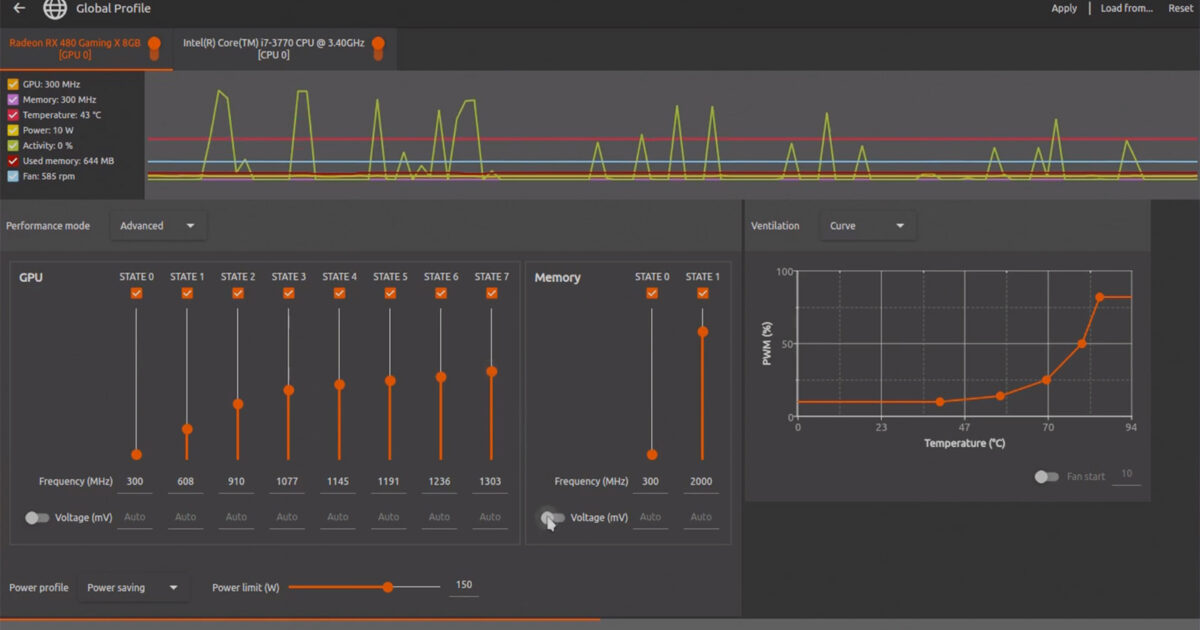Click the back arrow to leave Global Profile

coord(20,9)
